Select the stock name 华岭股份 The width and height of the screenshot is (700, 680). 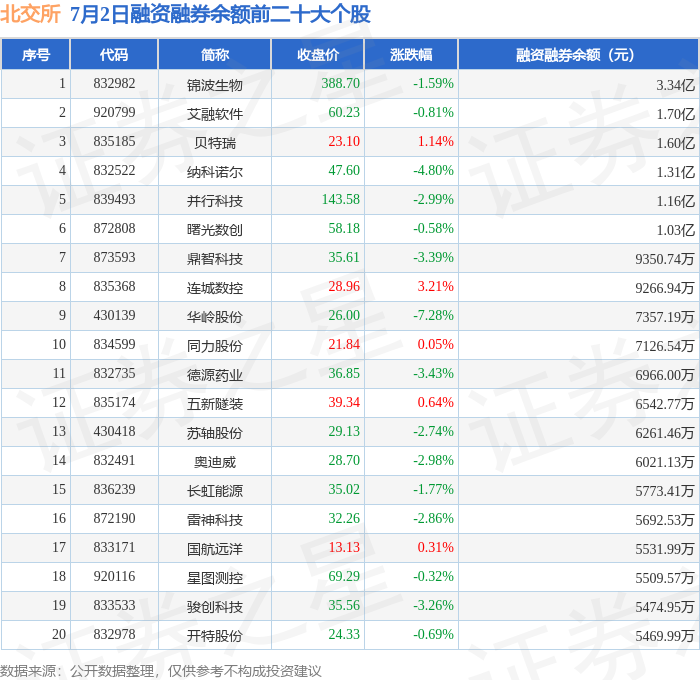215,317
